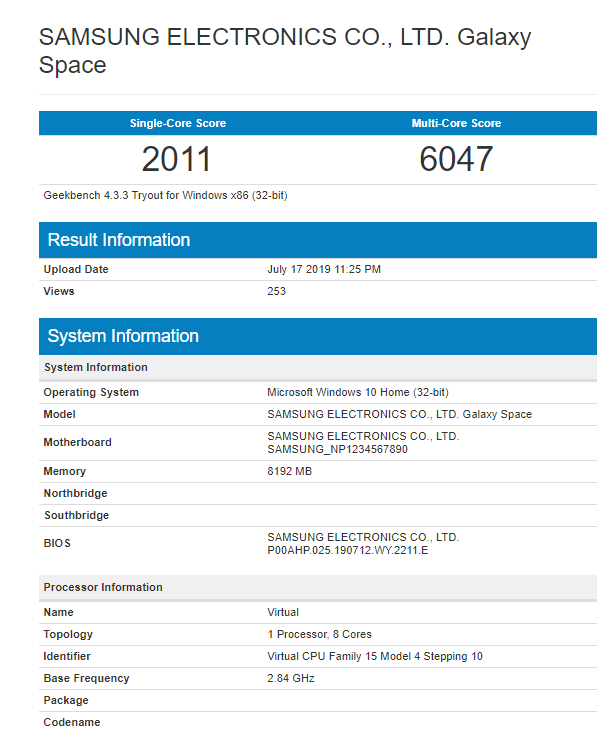The width and height of the screenshot is (612, 739).
Task: Click the '2.84 GHz' frequency value
Action: coord(291,679)
